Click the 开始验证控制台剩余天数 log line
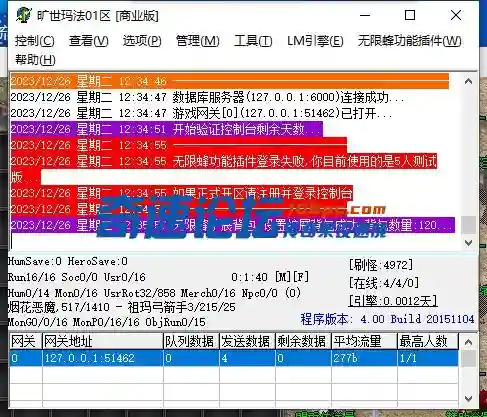This screenshot has height=417, width=487. point(166,129)
